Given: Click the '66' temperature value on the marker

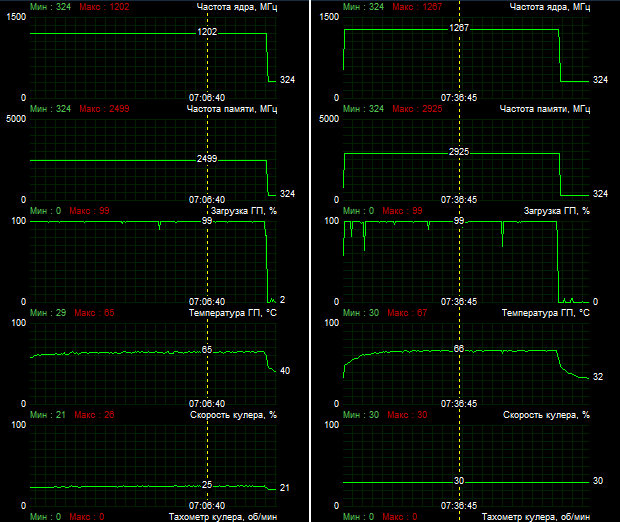Looking at the screenshot, I should pos(459,349).
